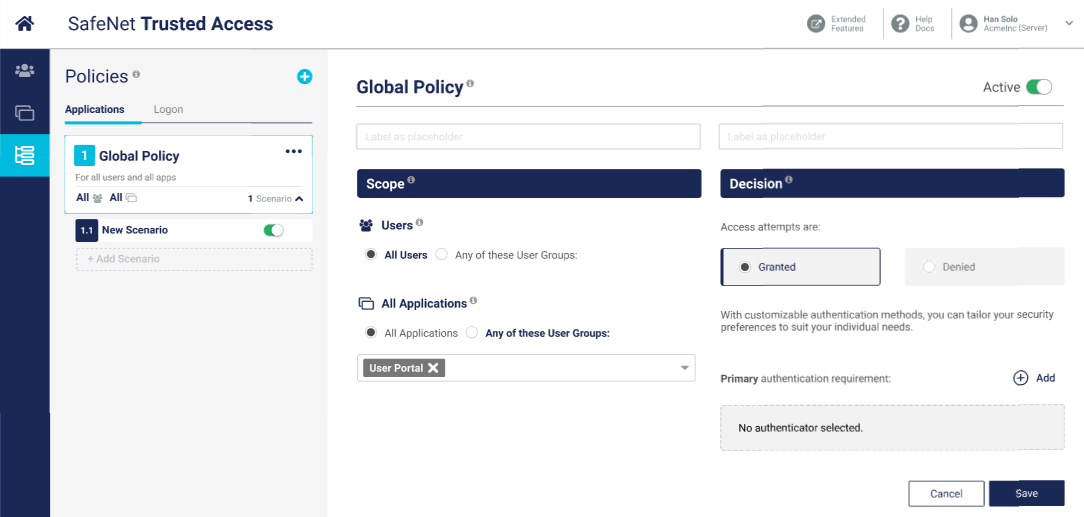Image resolution: width=1084 pixels, height=517 pixels.
Task: Show info for Global Policy title
Action: coord(470,84)
